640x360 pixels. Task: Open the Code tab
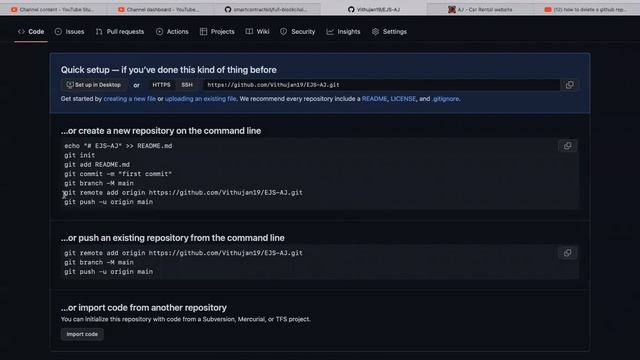point(31,31)
